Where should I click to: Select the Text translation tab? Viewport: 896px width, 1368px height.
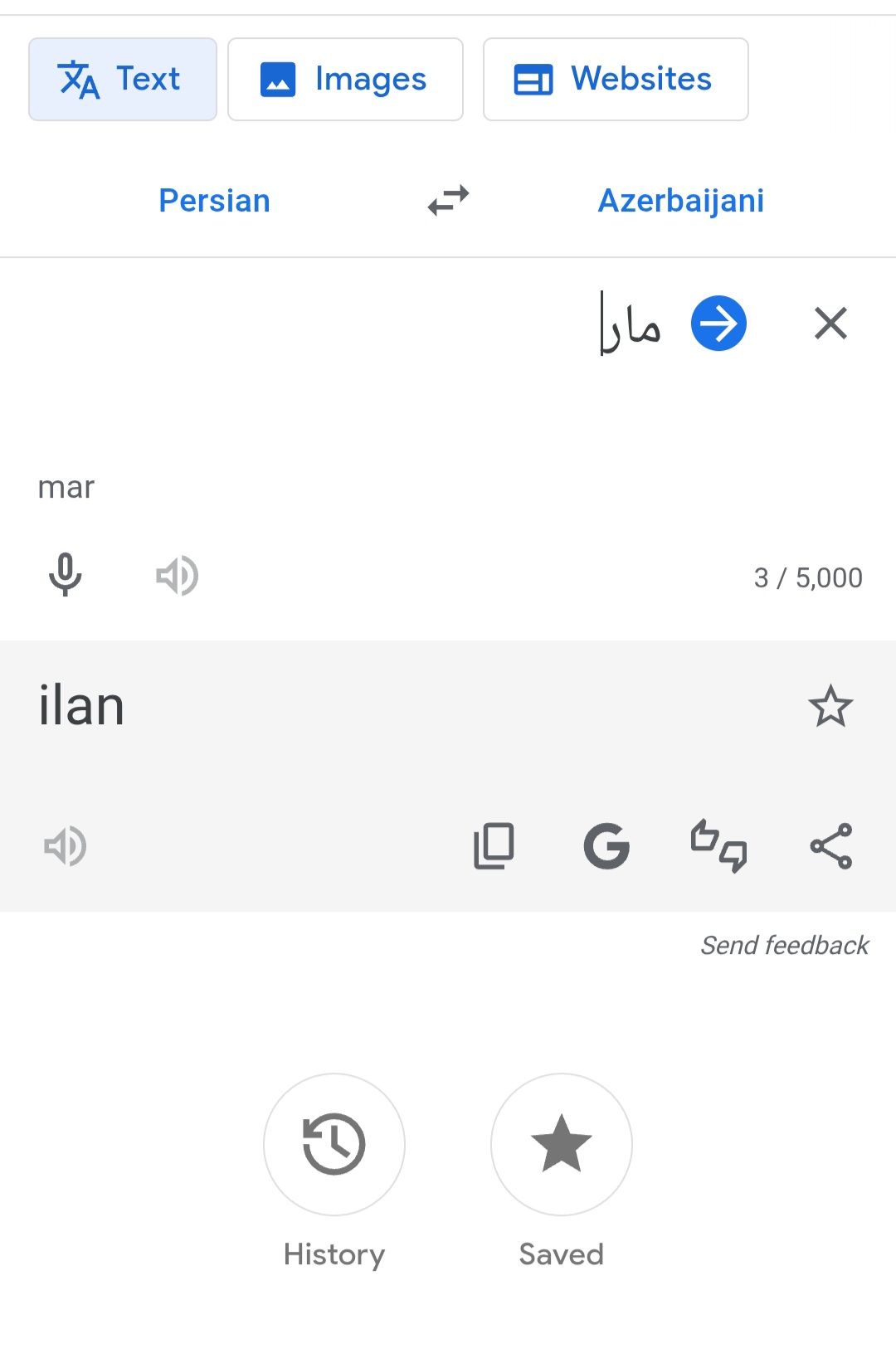(x=123, y=80)
